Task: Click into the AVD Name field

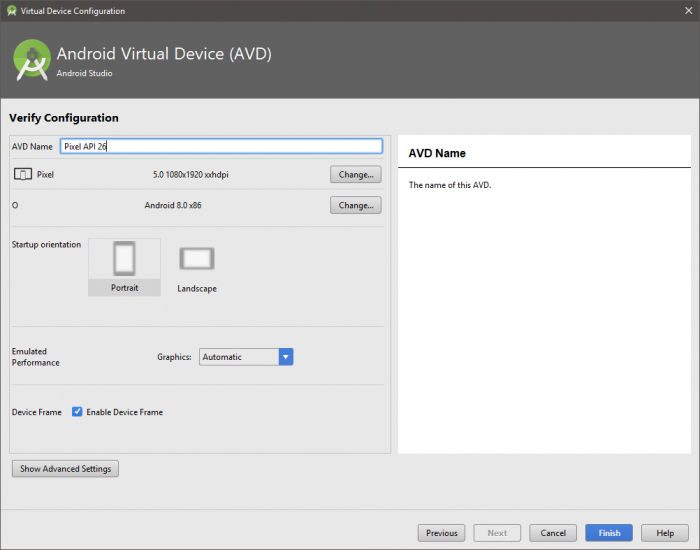Action: pos(221,146)
